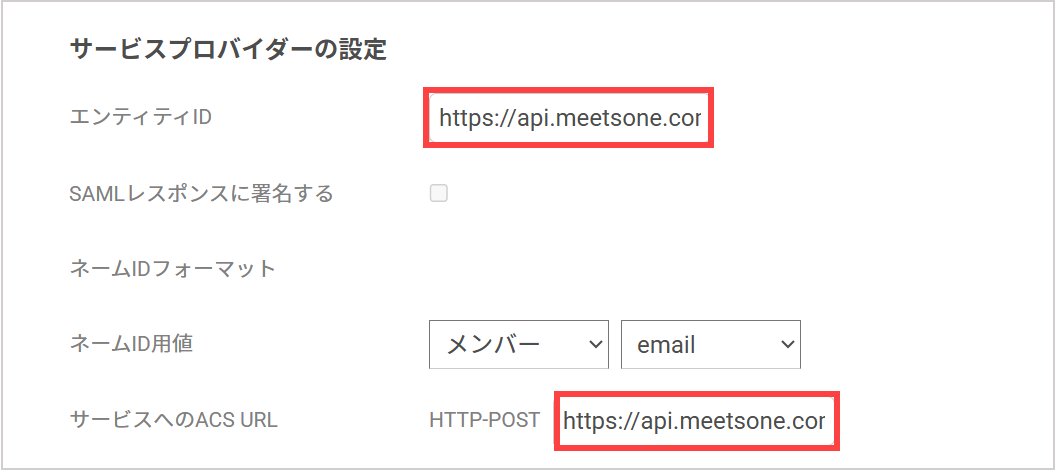Click the HTTP-POST binding label
The width and height of the screenshot is (1055, 470).
(484, 420)
